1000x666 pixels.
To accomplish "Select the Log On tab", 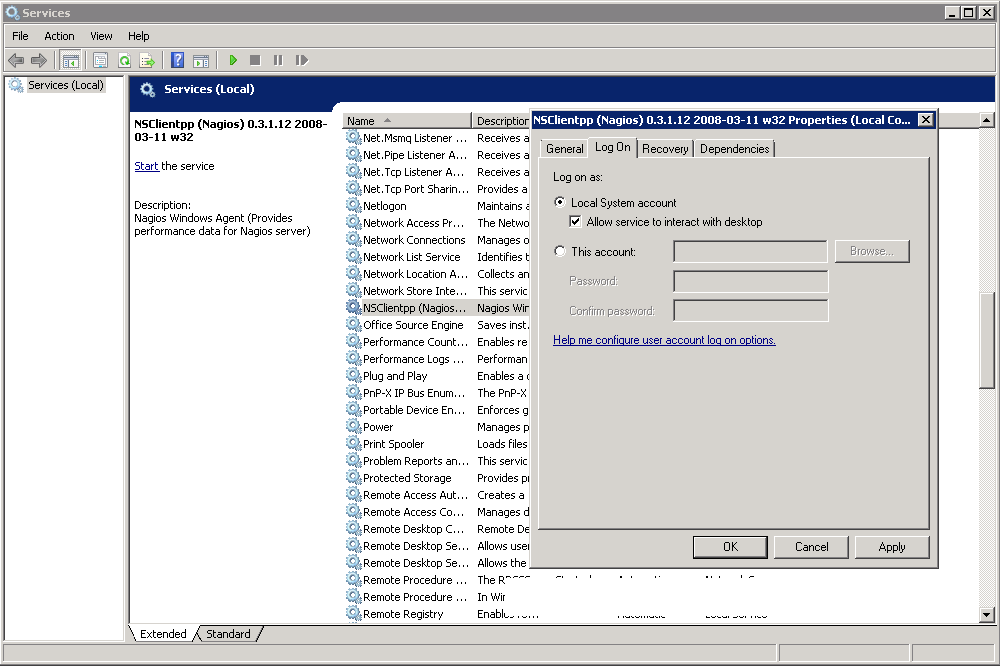I will 612,147.
